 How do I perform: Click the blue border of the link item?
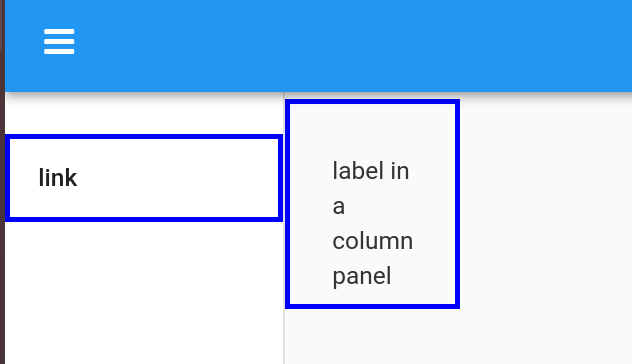pyautogui.click(x=144, y=137)
